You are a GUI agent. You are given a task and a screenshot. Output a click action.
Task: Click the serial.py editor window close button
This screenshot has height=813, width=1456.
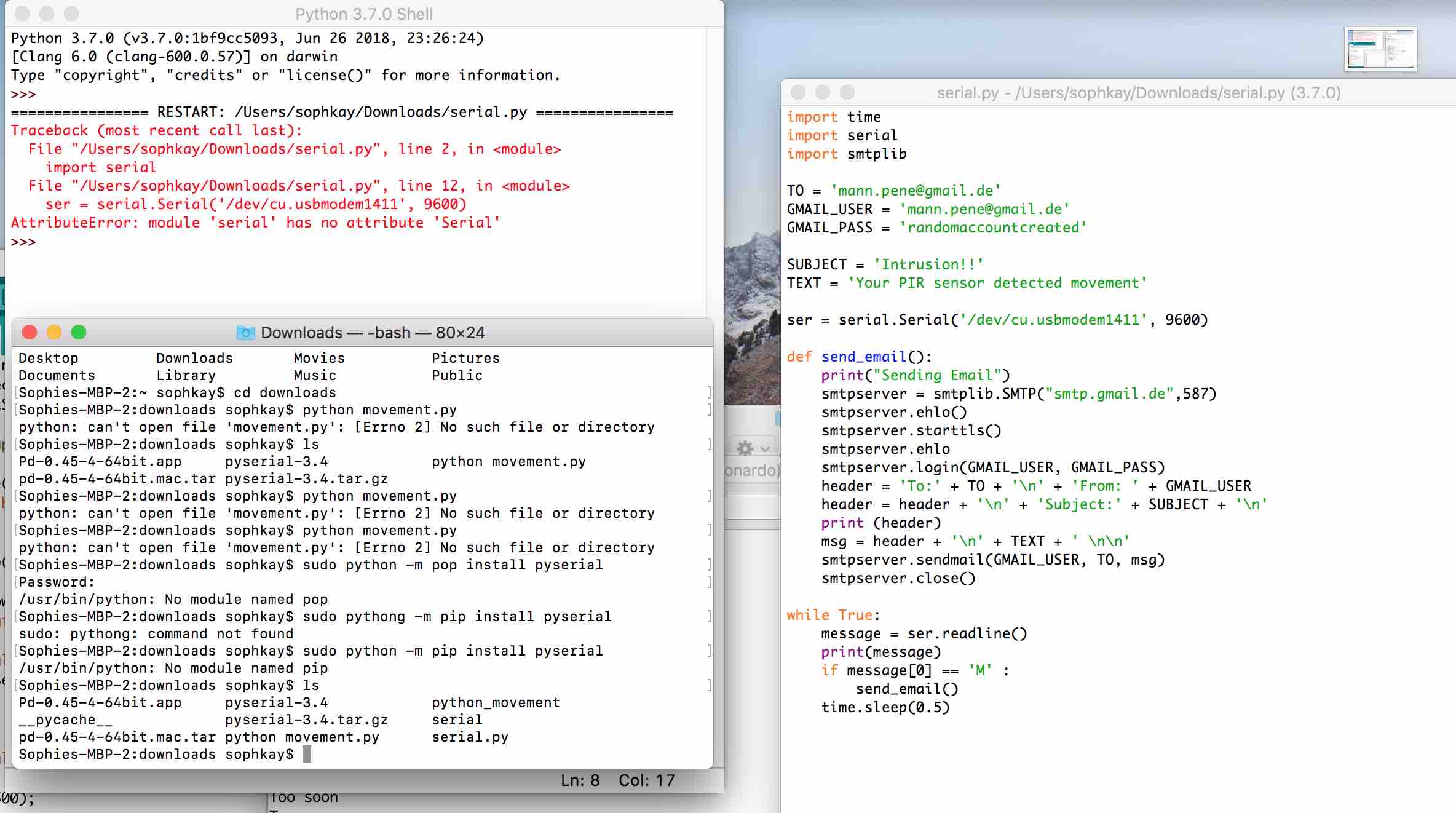798,92
